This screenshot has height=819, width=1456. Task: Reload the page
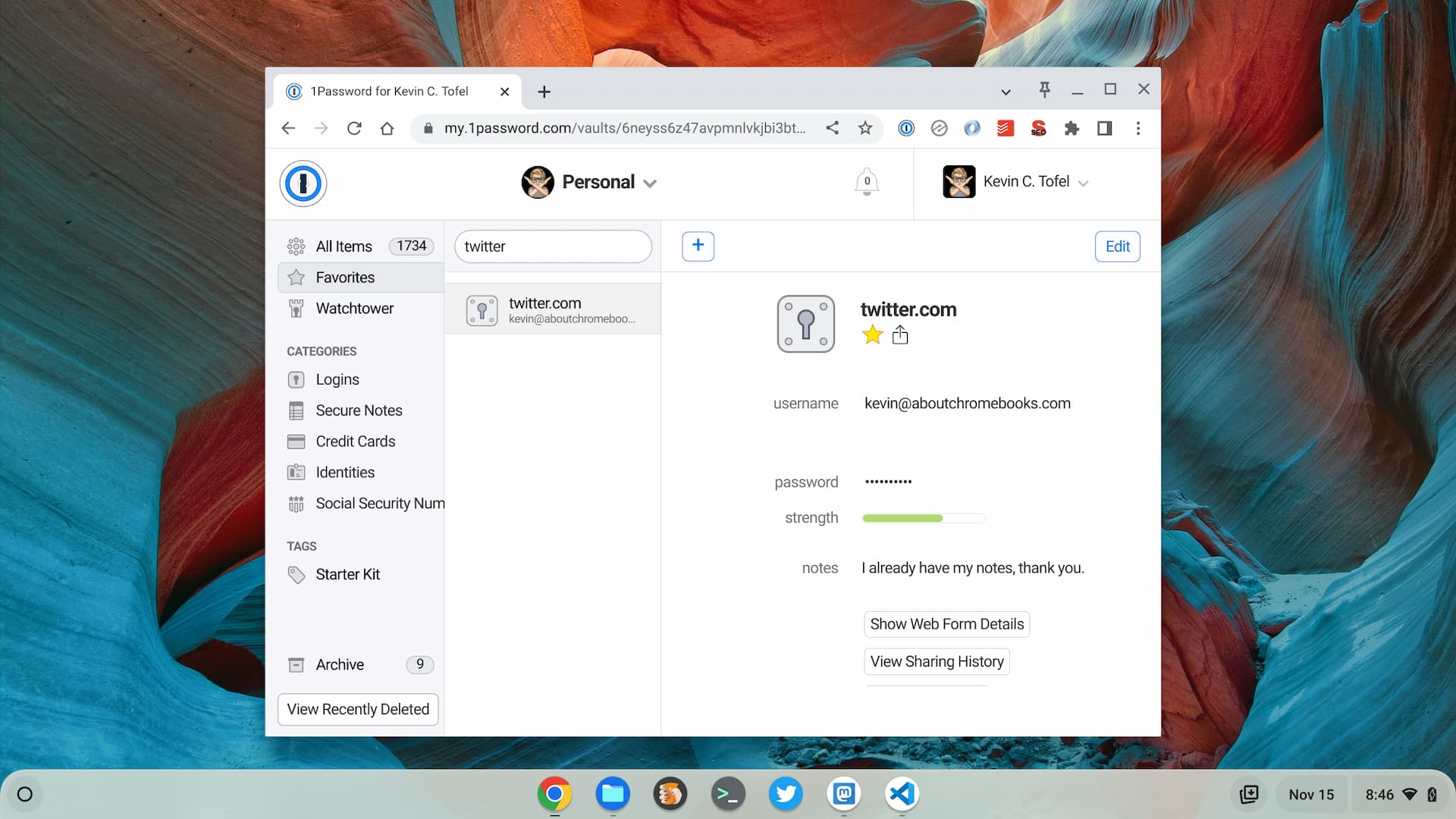tap(354, 128)
